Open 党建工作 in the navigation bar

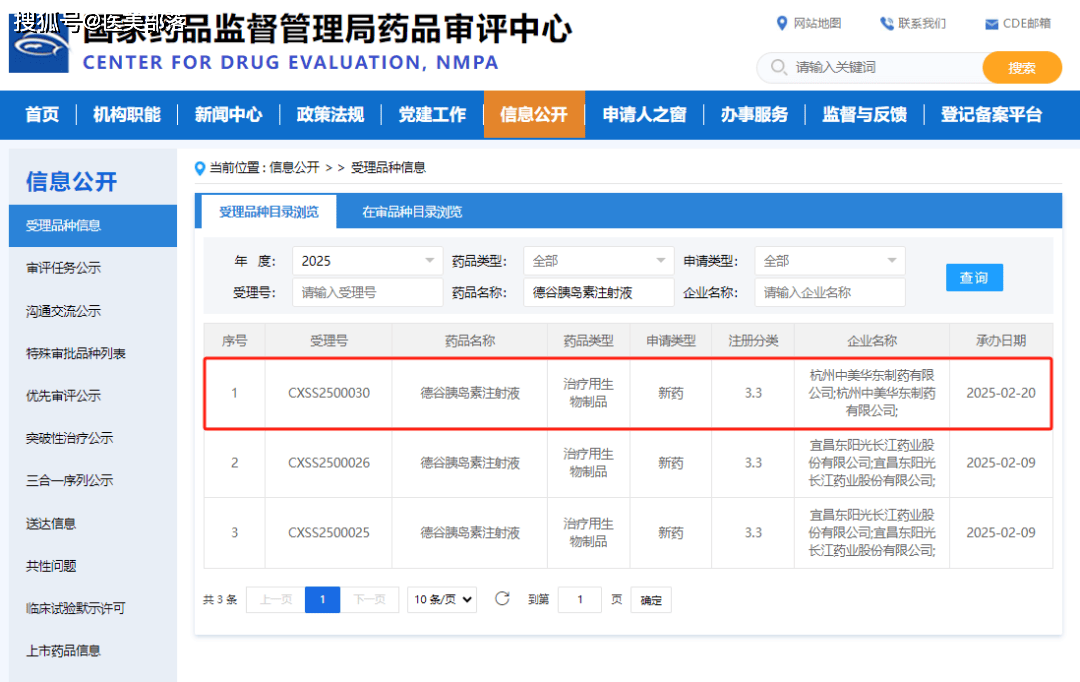pos(432,114)
